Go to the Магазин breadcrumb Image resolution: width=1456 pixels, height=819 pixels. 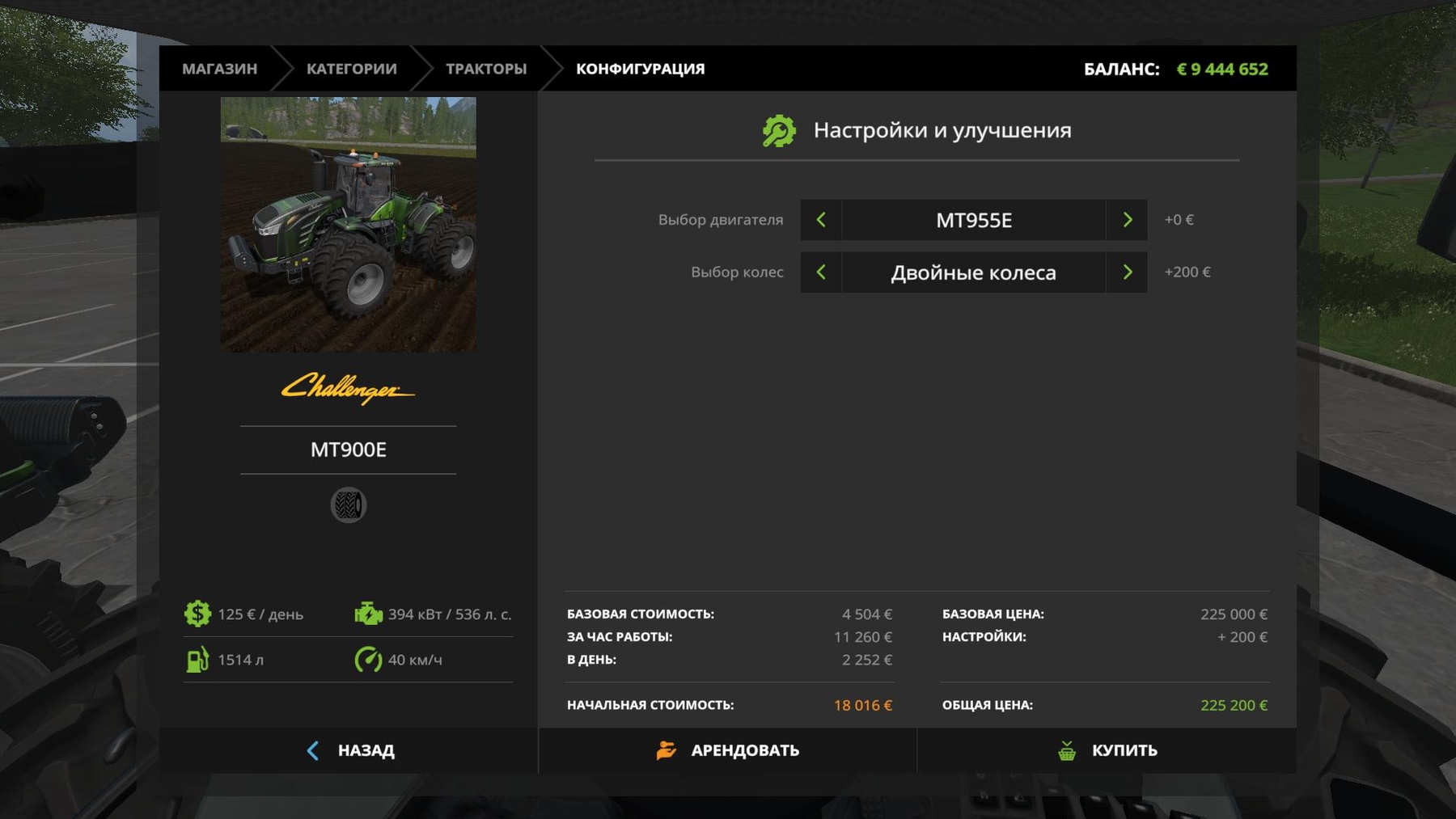click(219, 69)
